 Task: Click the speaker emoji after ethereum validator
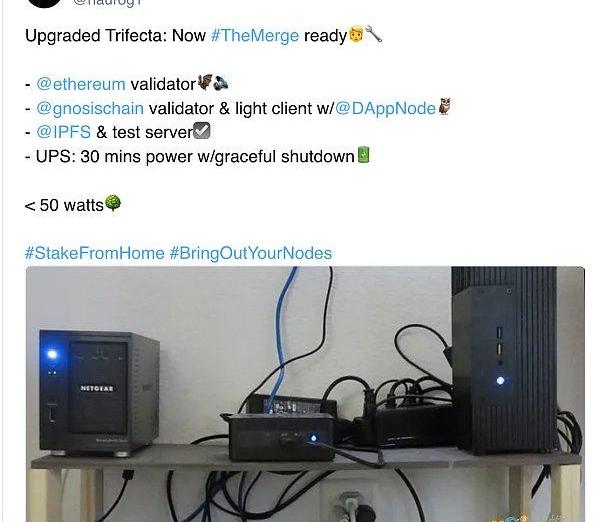coord(221,83)
